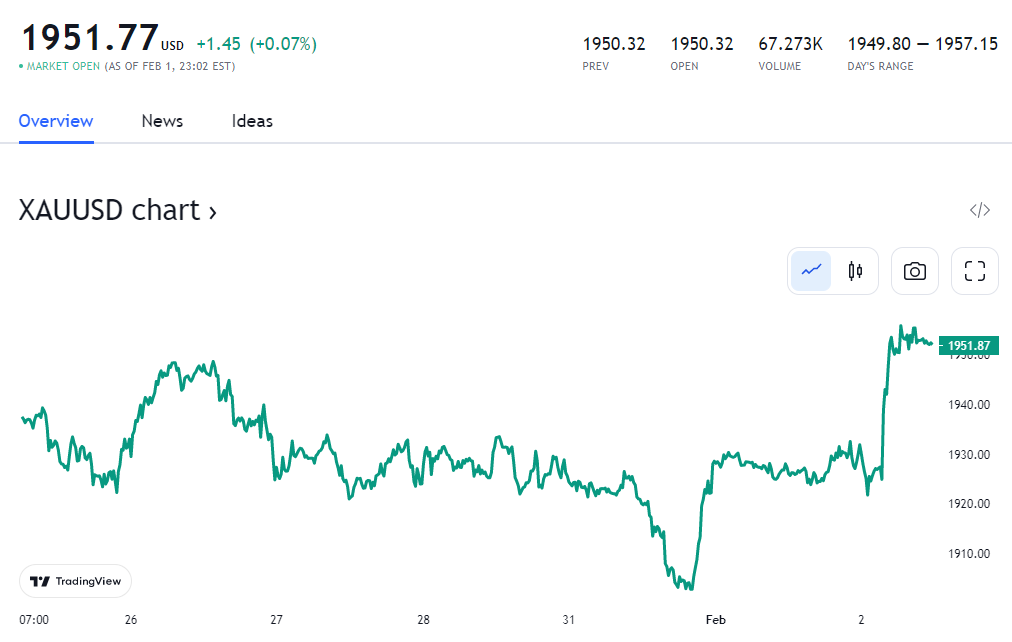The height and width of the screenshot is (642, 1012).
Task: Select the Feb date marker on the time axis
Action: 715,620
